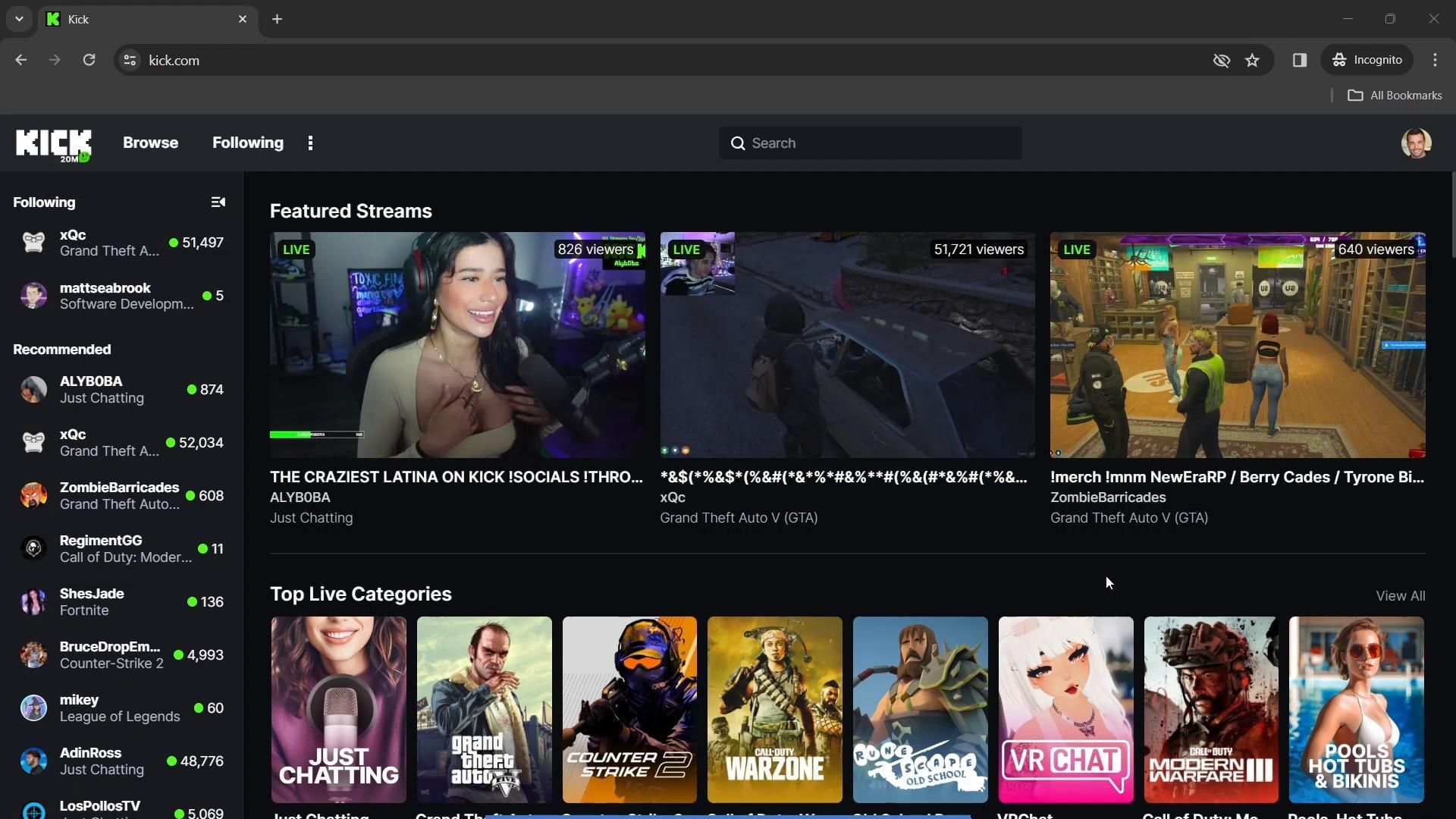Open Chrome's three-dot menu
The width and height of the screenshot is (1456, 819).
pos(1435,61)
